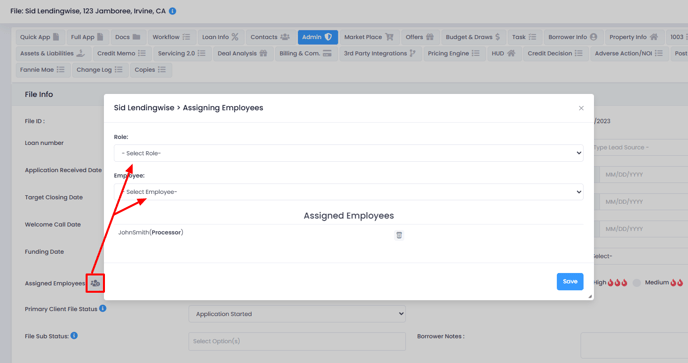Open the Application Started status dropdown
Image resolution: width=688 pixels, height=363 pixels.
click(x=297, y=314)
